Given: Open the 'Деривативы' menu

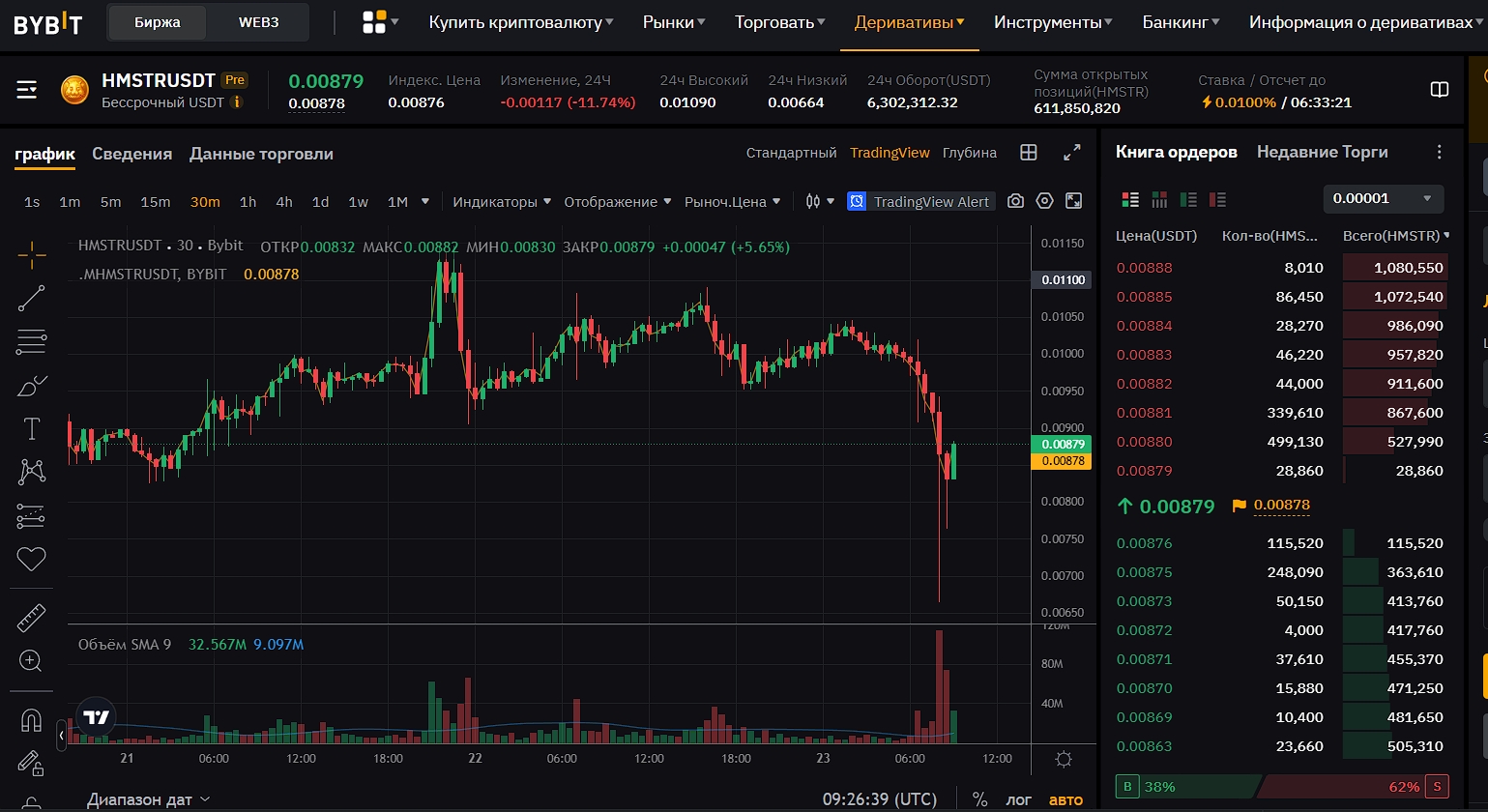Looking at the screenshot, I should tap(910, 22).
